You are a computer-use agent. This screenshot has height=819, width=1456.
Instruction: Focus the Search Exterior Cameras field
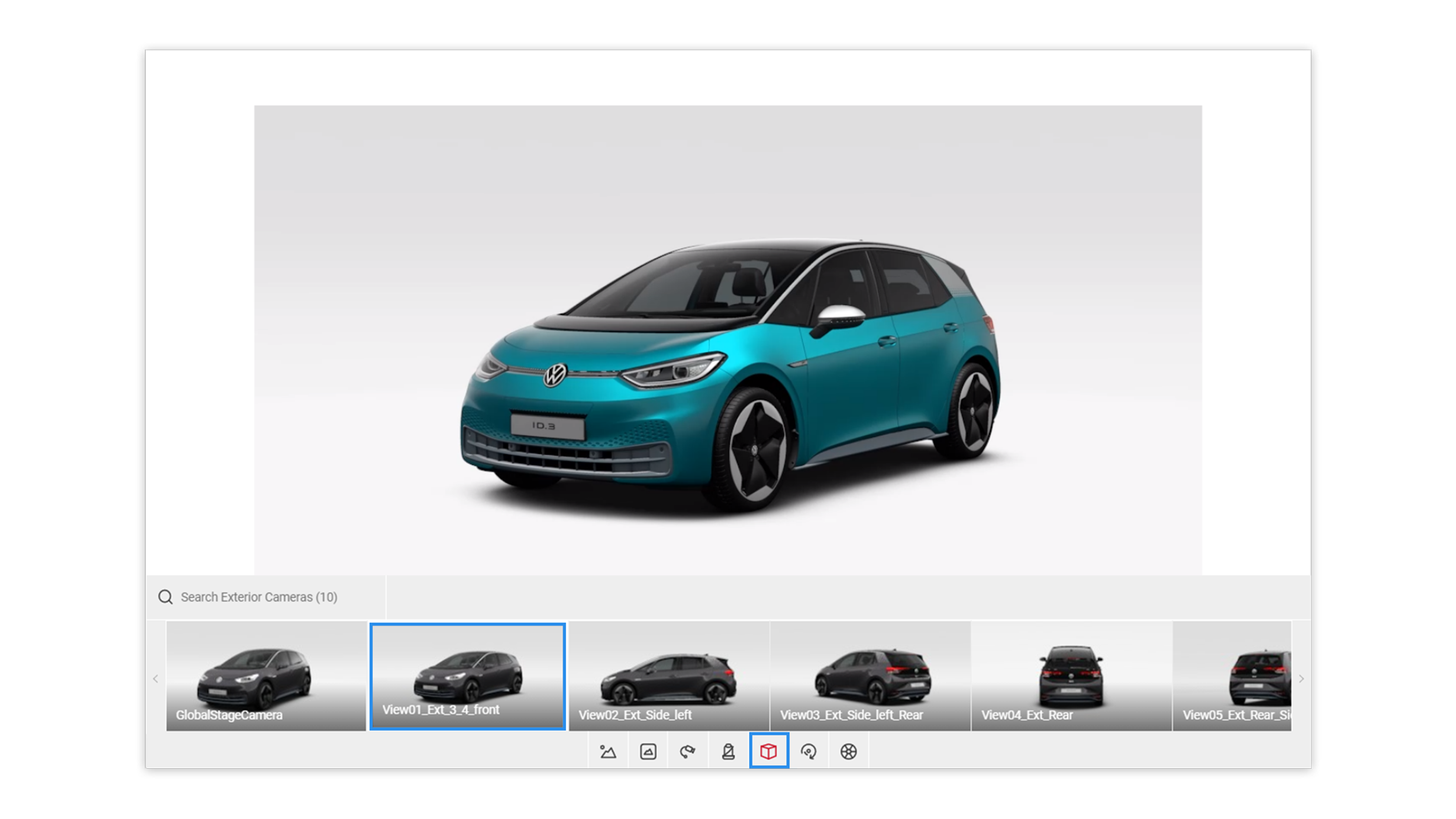tap(265, 597)
